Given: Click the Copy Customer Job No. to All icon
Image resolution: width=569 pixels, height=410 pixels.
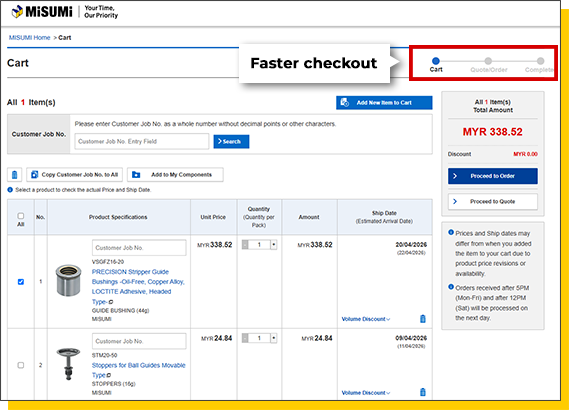Looking at the screenshot, I should point(34,175).
